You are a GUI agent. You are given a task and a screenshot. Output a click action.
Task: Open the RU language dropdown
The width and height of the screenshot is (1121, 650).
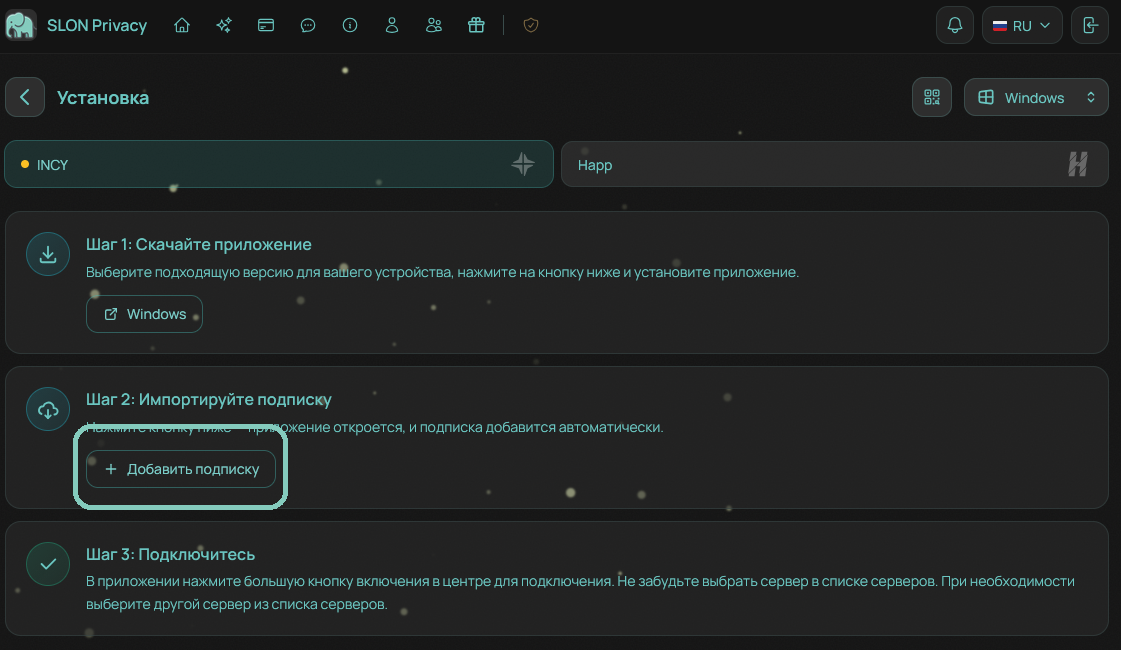pyautogui.click(x=1022, y=25)
